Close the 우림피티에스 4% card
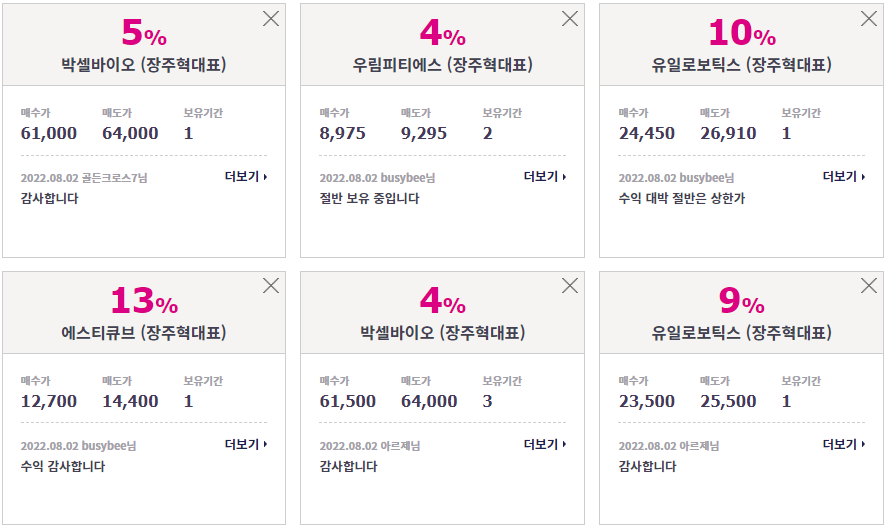Image resolution: width=890 pixels, height=525 pixels. tap(569, 19)
